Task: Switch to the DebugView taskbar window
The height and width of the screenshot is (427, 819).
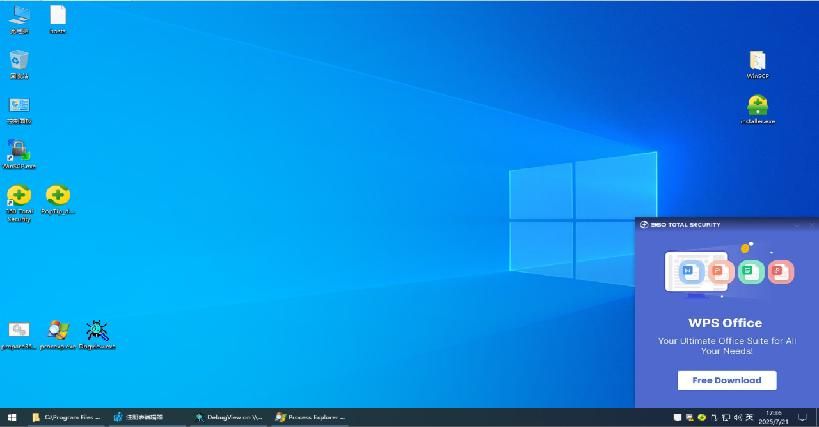Action: pos(229,417)
